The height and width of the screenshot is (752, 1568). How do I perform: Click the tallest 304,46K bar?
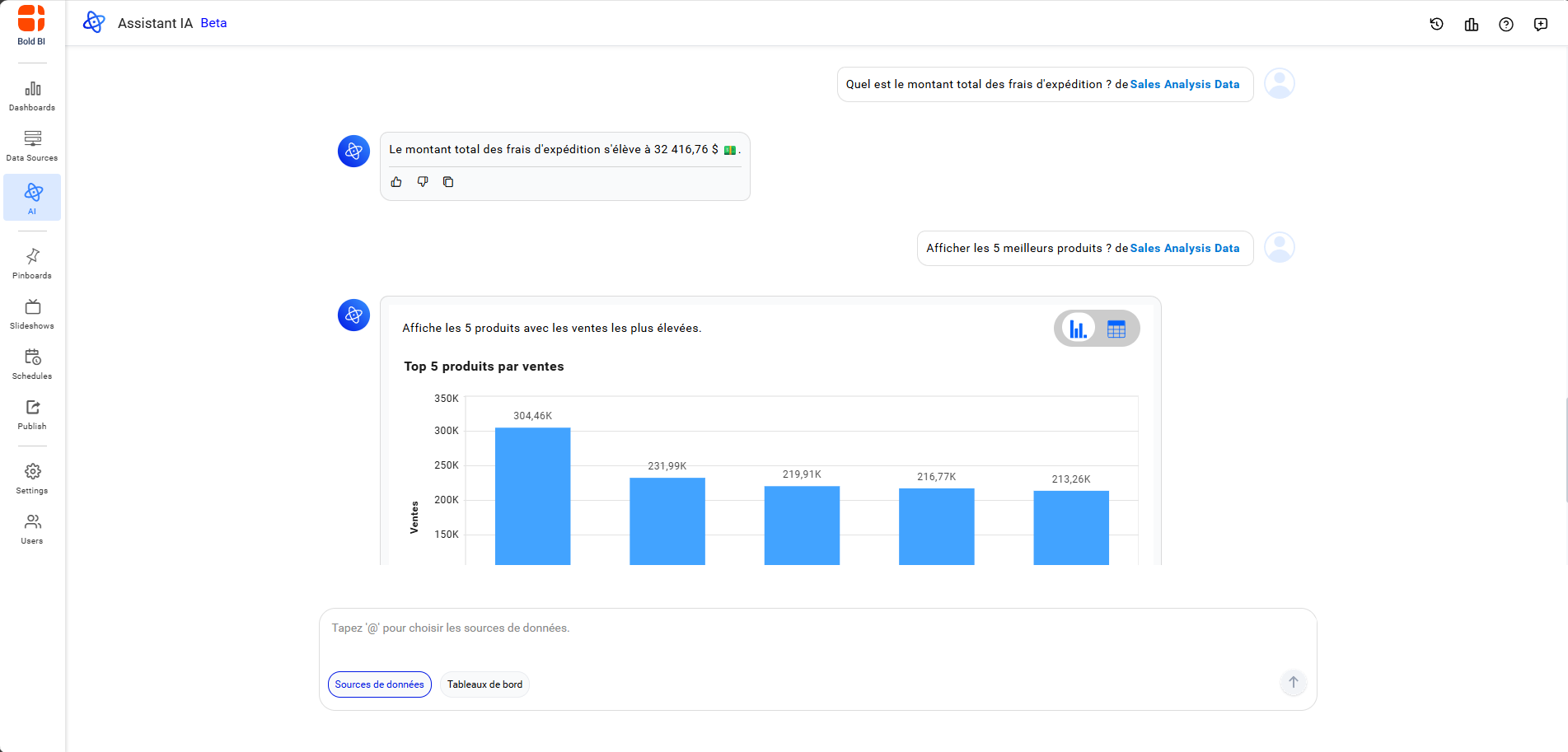point(532,494)
